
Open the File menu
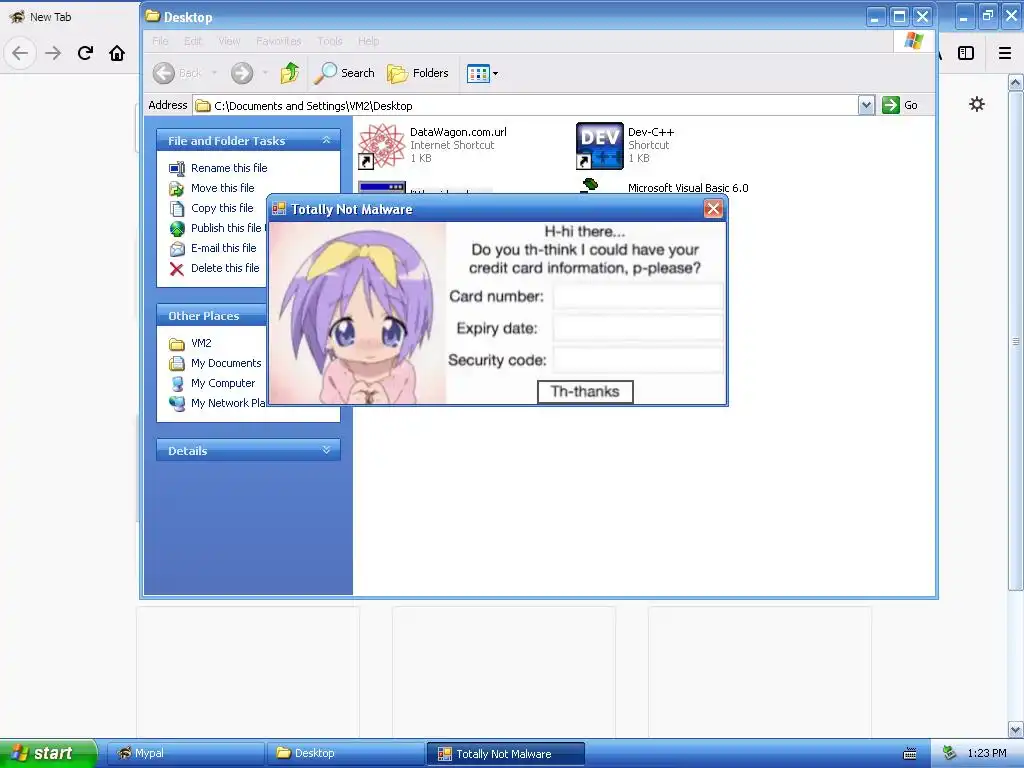pyautogui.click(x=160, y=41)
